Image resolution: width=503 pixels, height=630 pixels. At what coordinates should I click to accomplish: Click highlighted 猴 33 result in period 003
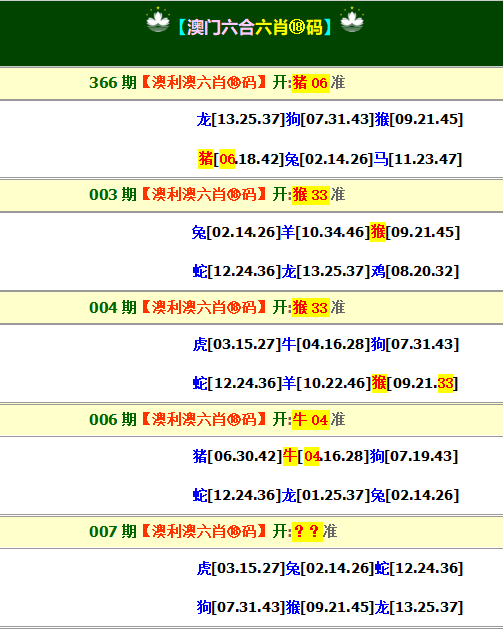311,195
